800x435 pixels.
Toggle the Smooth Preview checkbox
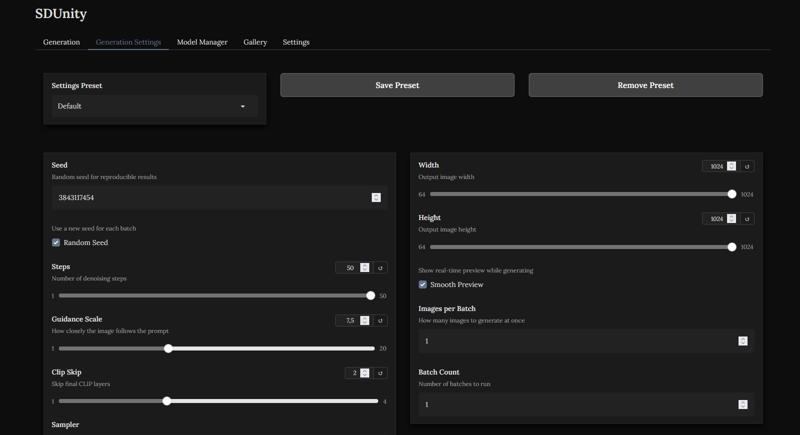point(422,285)
